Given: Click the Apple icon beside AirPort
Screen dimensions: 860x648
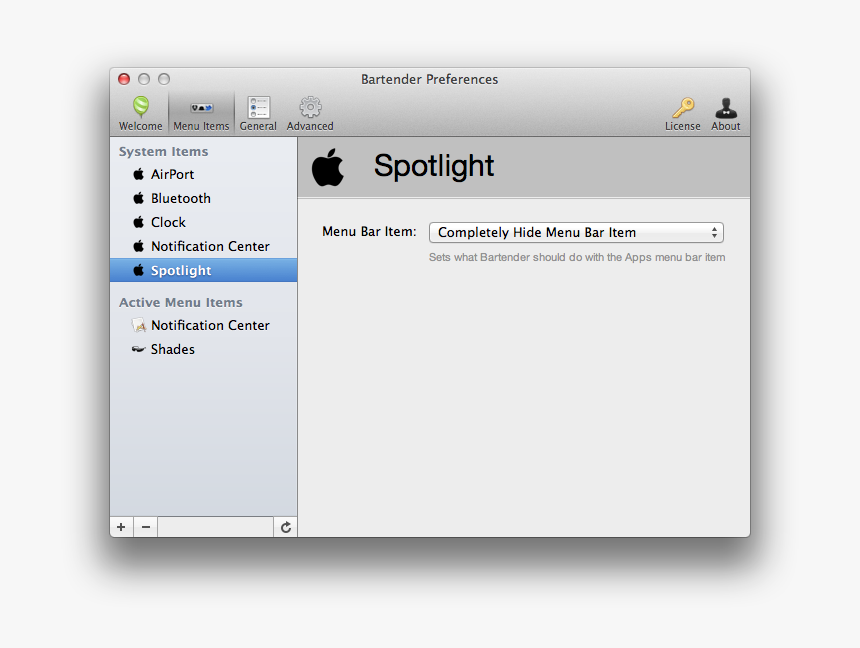Looking at the screenshot, I should 139,174.
